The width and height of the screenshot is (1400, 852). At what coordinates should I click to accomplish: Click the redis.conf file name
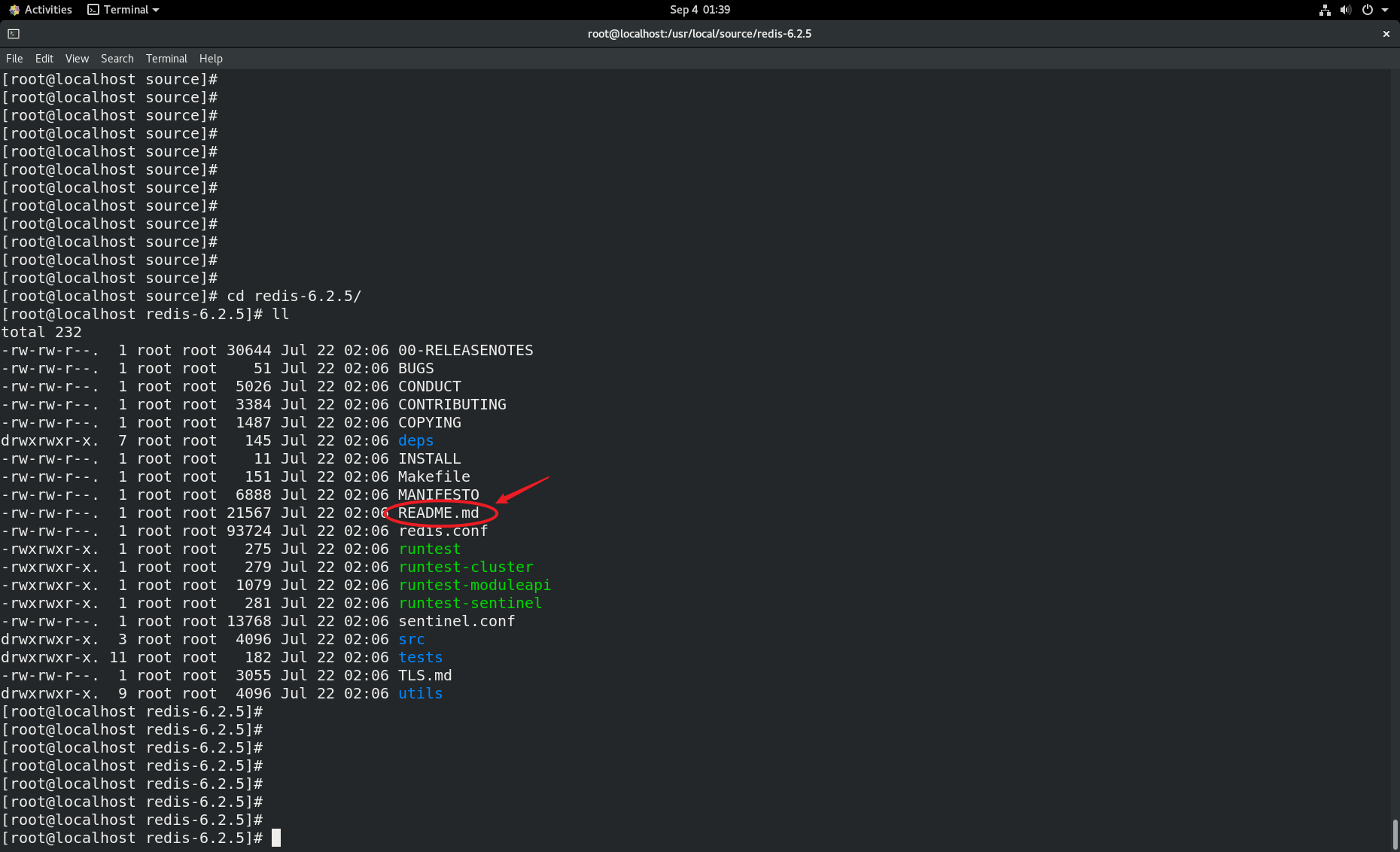click(x=443, y=531)
